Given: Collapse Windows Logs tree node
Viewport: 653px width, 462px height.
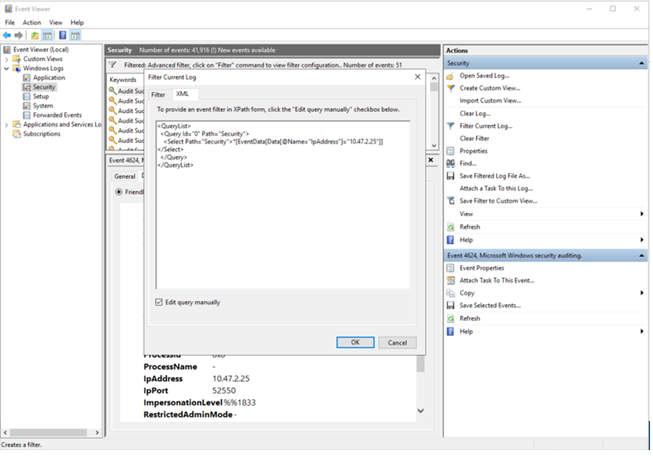Looking at the screenshot, I should tap(6, 68).
